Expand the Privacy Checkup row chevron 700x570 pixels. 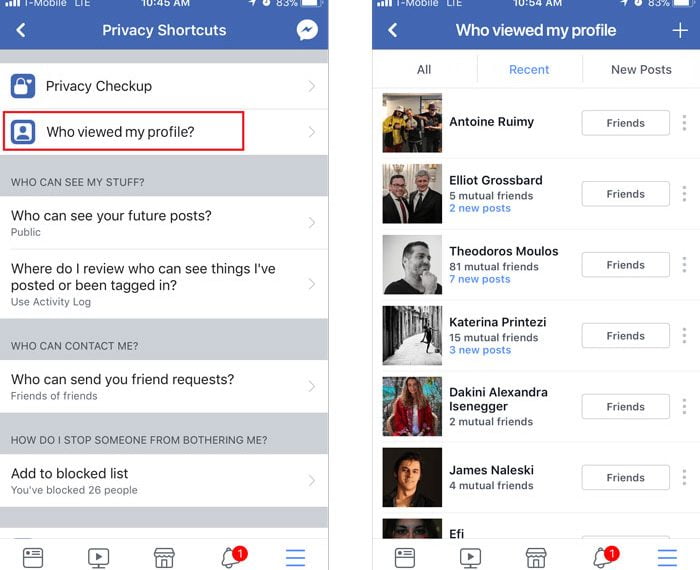point(312,86)
